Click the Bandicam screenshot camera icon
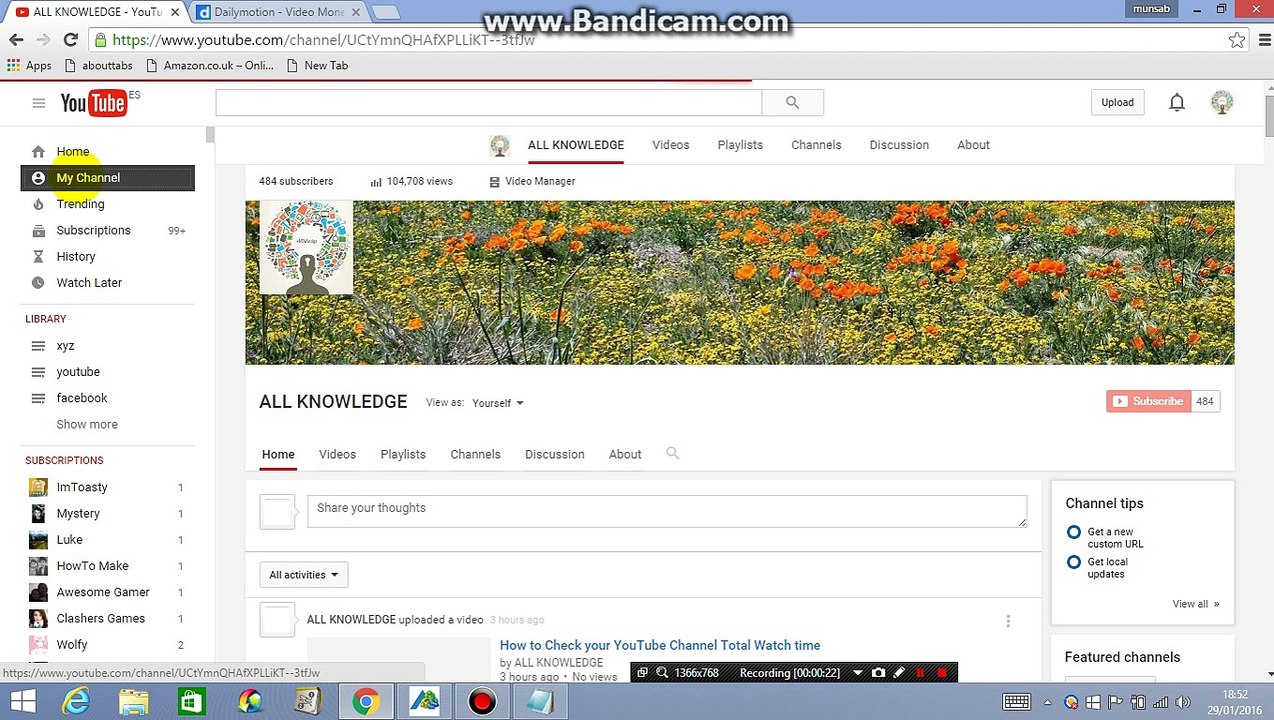This screenshot has width=1274, height=720. pos(878,673)
